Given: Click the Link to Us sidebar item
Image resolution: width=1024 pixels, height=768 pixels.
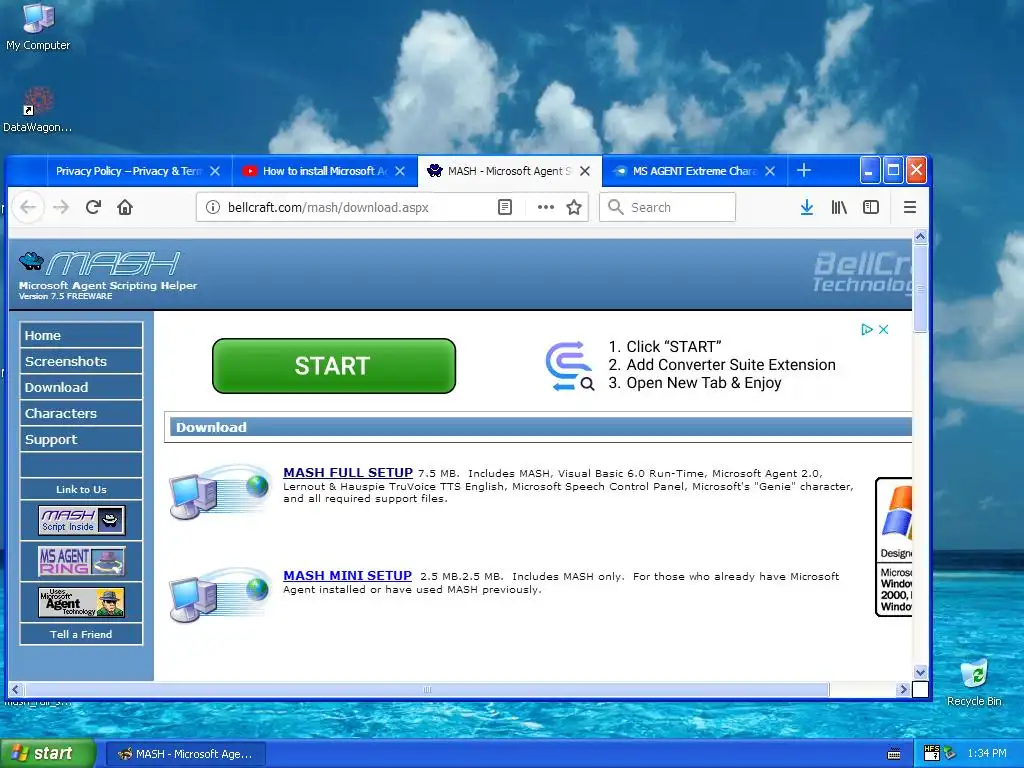Looking at the screenshot, I should (81, 489).
